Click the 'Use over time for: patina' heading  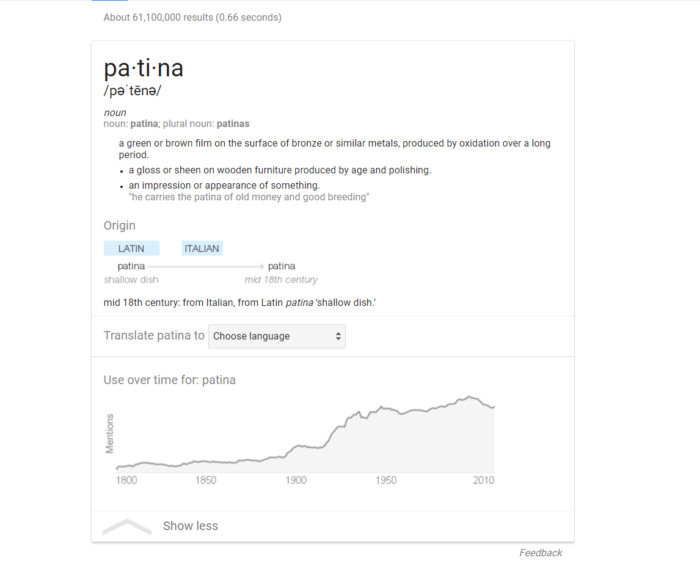point(169,380)
